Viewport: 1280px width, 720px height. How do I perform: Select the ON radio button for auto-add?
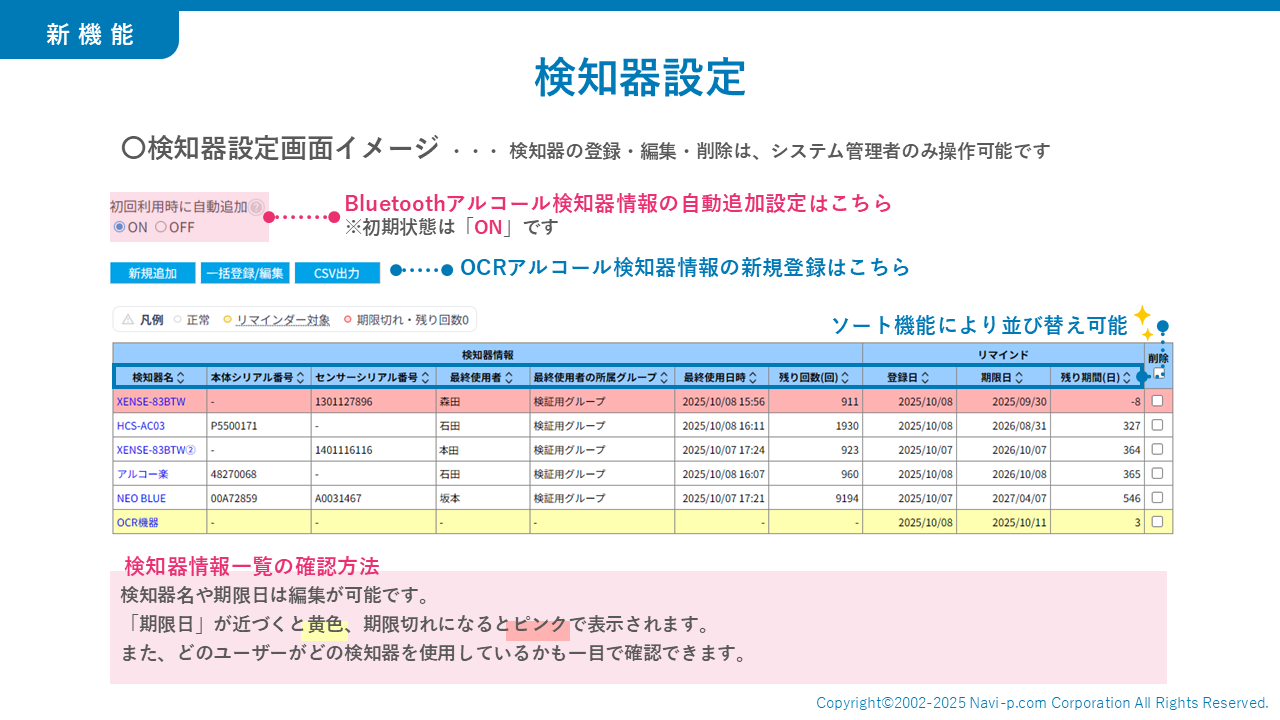tap(120, 227)
